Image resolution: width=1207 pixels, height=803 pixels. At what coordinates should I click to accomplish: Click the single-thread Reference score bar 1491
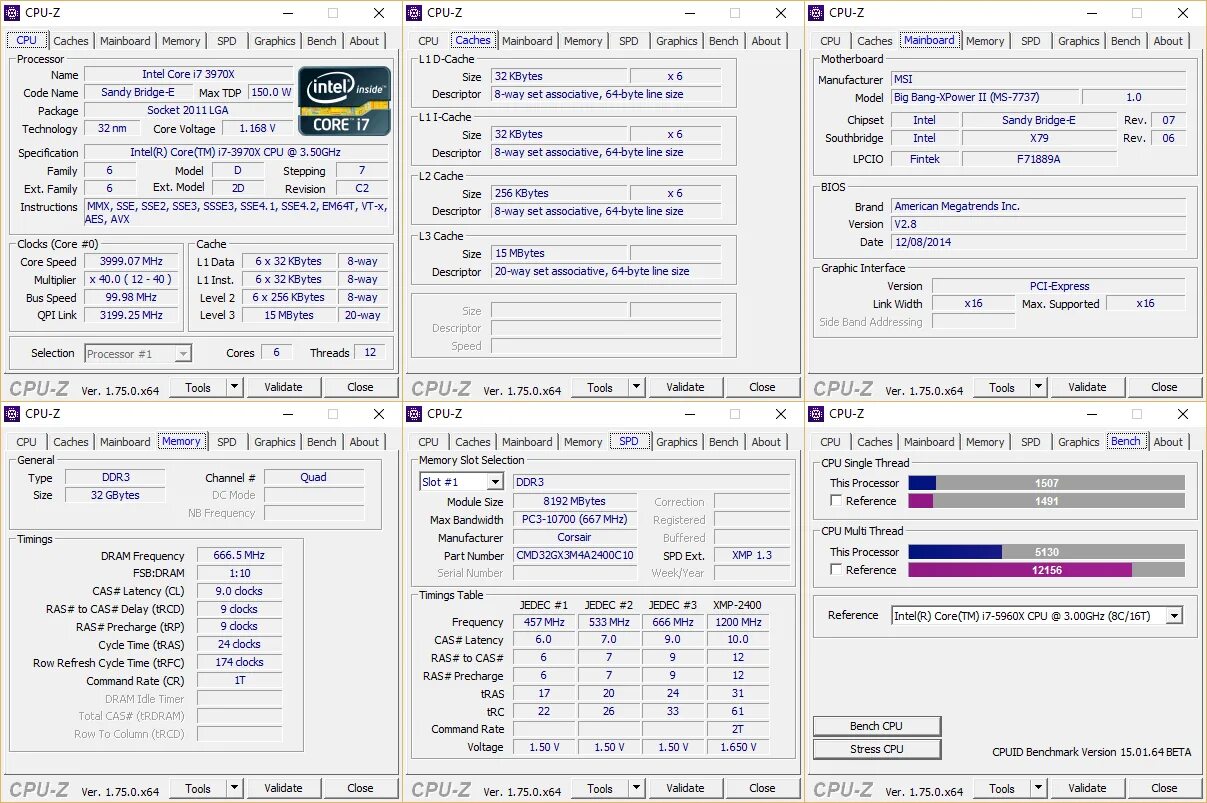pos(1046,501)
